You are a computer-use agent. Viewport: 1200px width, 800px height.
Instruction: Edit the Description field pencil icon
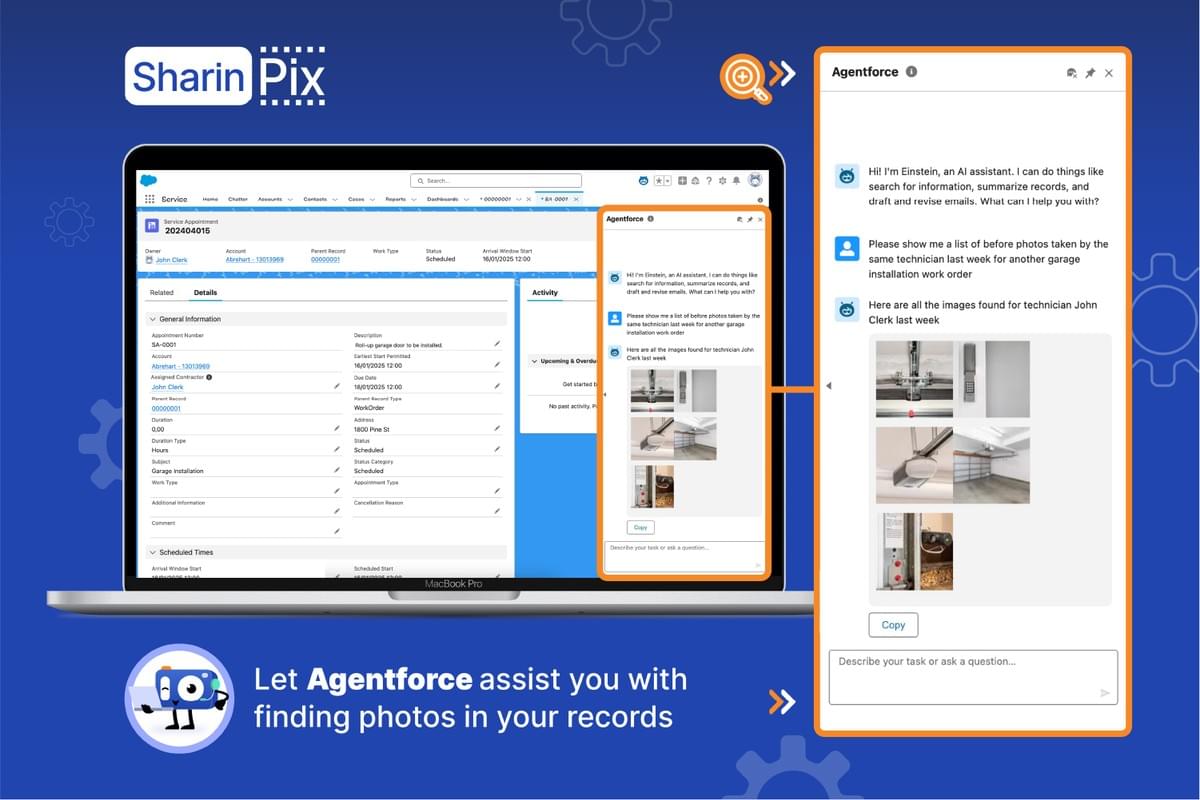pyautogui.click(x=497, y=343)
